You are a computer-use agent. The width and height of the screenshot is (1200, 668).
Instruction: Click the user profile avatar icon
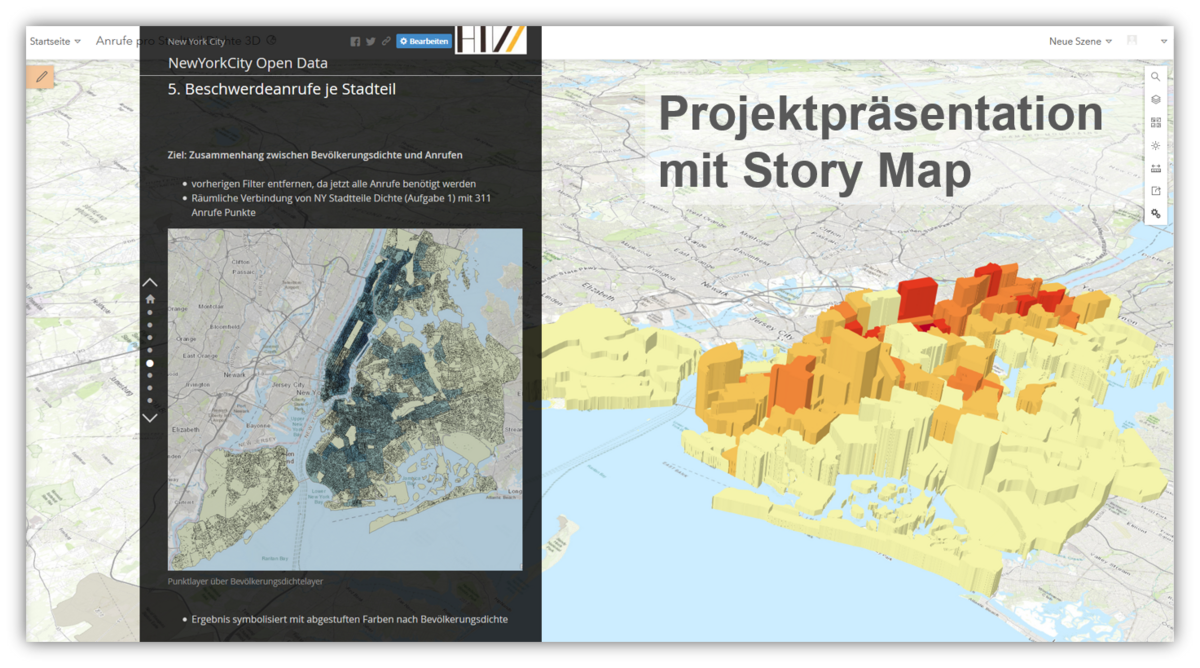pos(1133,41)
